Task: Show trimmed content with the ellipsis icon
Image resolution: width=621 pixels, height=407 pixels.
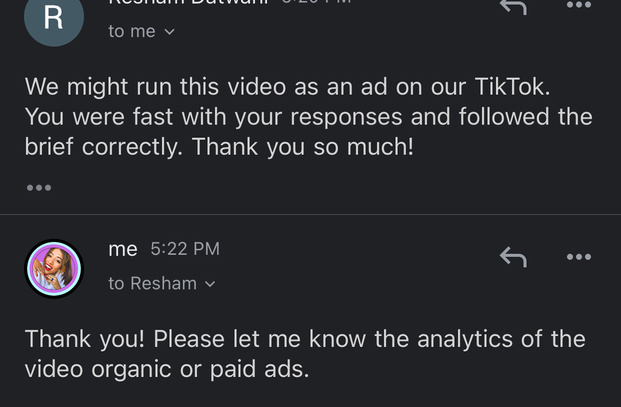Action: [39, 187]
